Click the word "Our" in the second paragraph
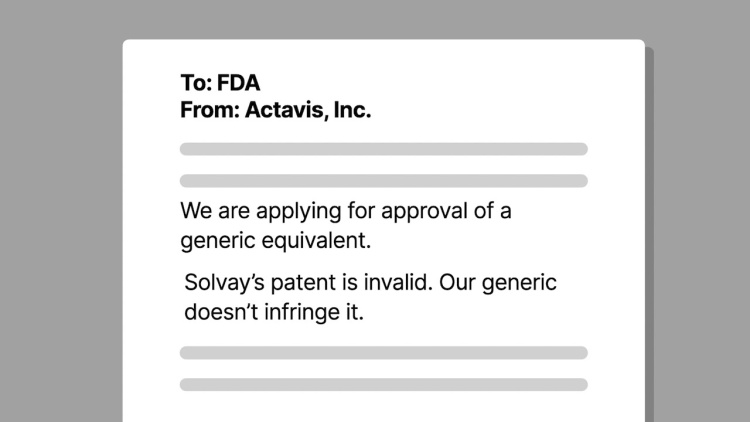Screen dimensions: 750x422 point(457,282)
